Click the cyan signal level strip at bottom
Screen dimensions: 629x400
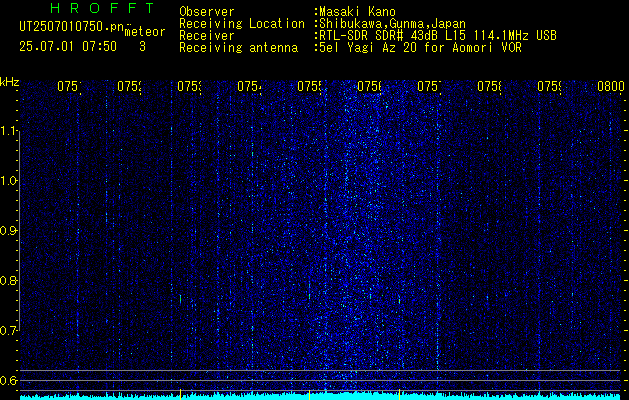click(x=322, y=396)
